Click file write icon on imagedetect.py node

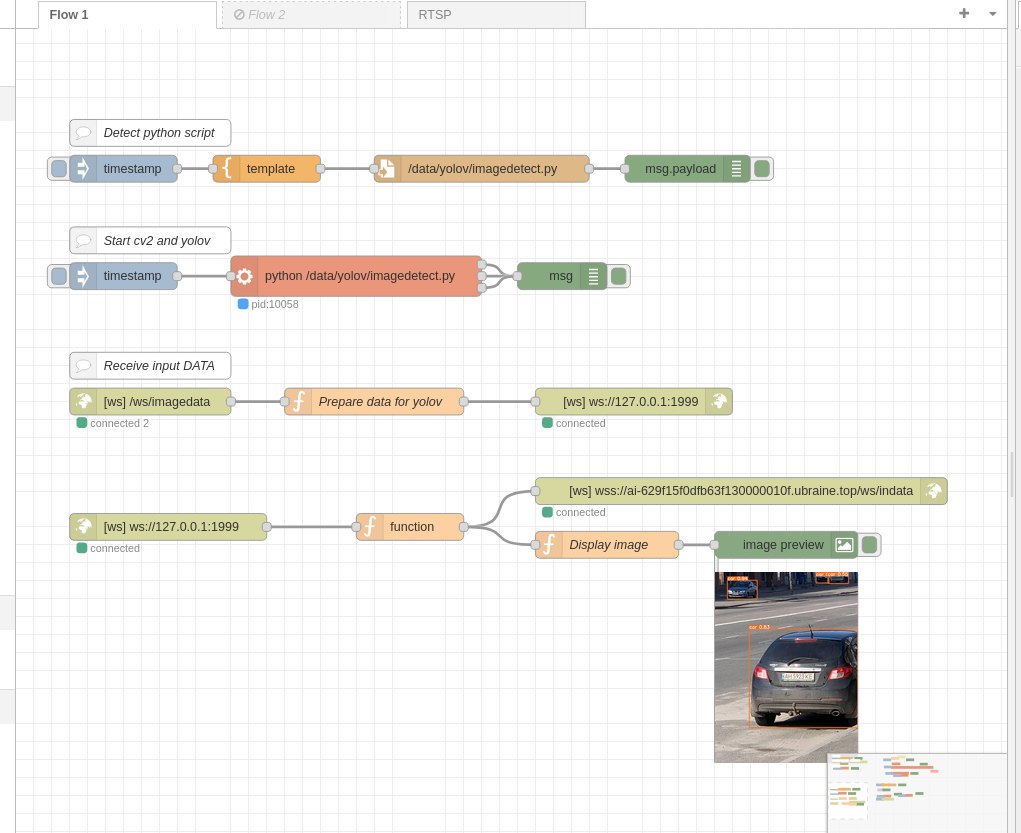pyautogui.click(x=387, y=169)
